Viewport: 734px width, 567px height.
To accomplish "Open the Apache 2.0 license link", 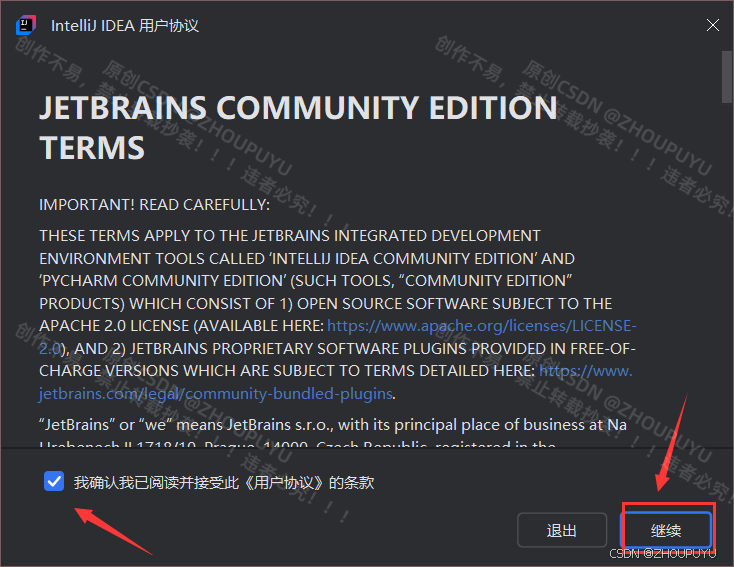I will pos(481,325).
